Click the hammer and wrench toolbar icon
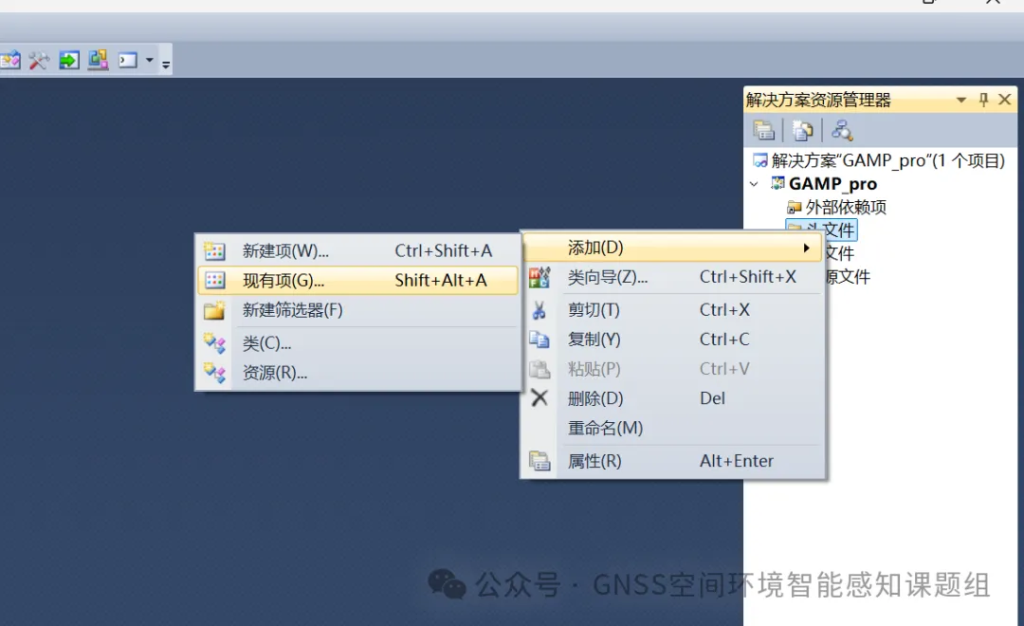Viewport: 1024px width, 626px height. click(38, 61)
